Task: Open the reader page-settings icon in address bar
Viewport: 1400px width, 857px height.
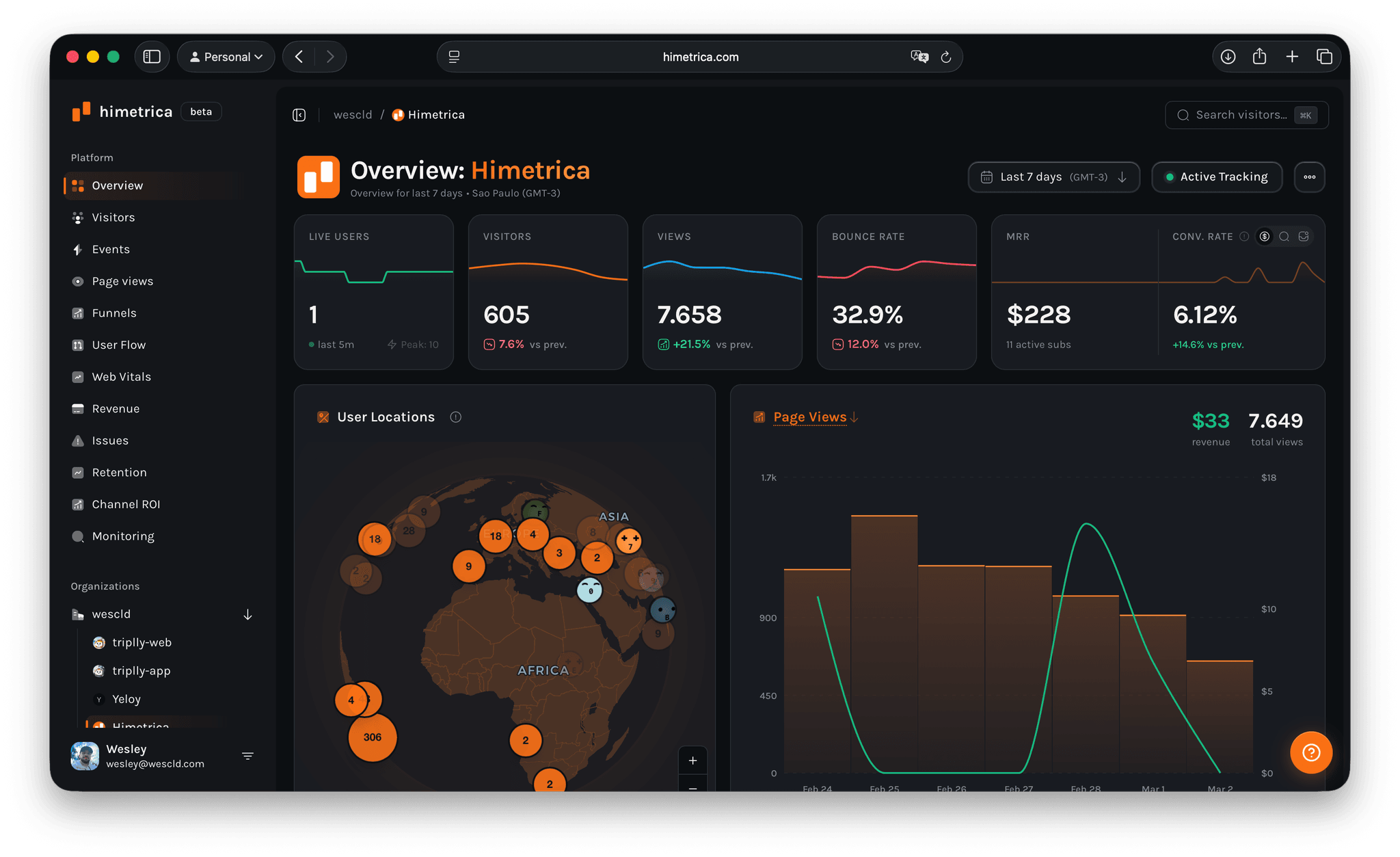Action: pyautogui.click(x=454, y=57)
